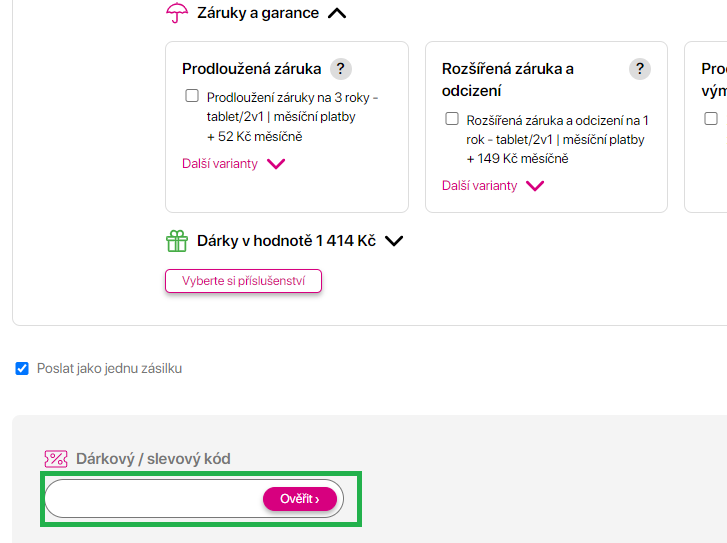Click the Ověřit button
Screen dimensions: 727x543
point(299,499)
